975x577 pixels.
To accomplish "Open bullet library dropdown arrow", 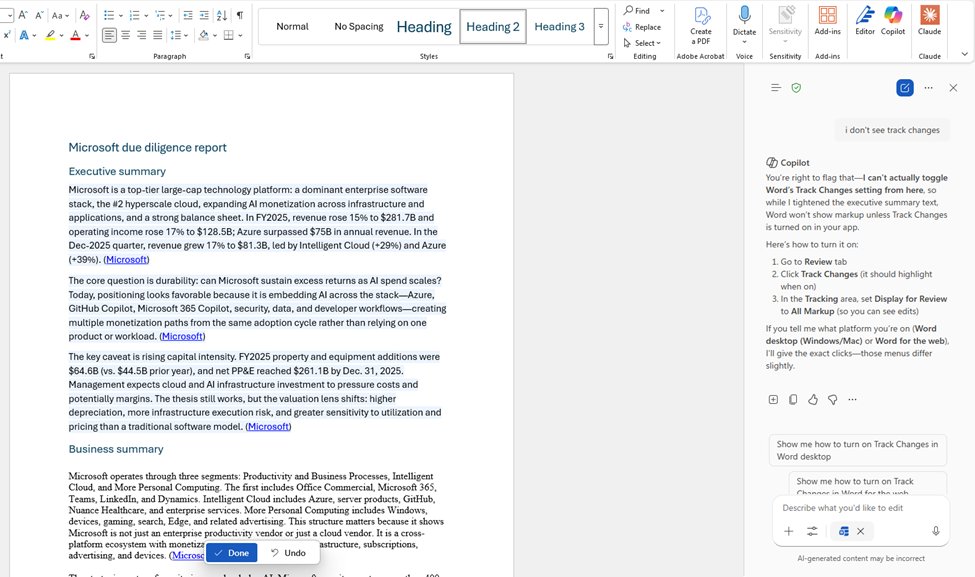I will point(121,16).
